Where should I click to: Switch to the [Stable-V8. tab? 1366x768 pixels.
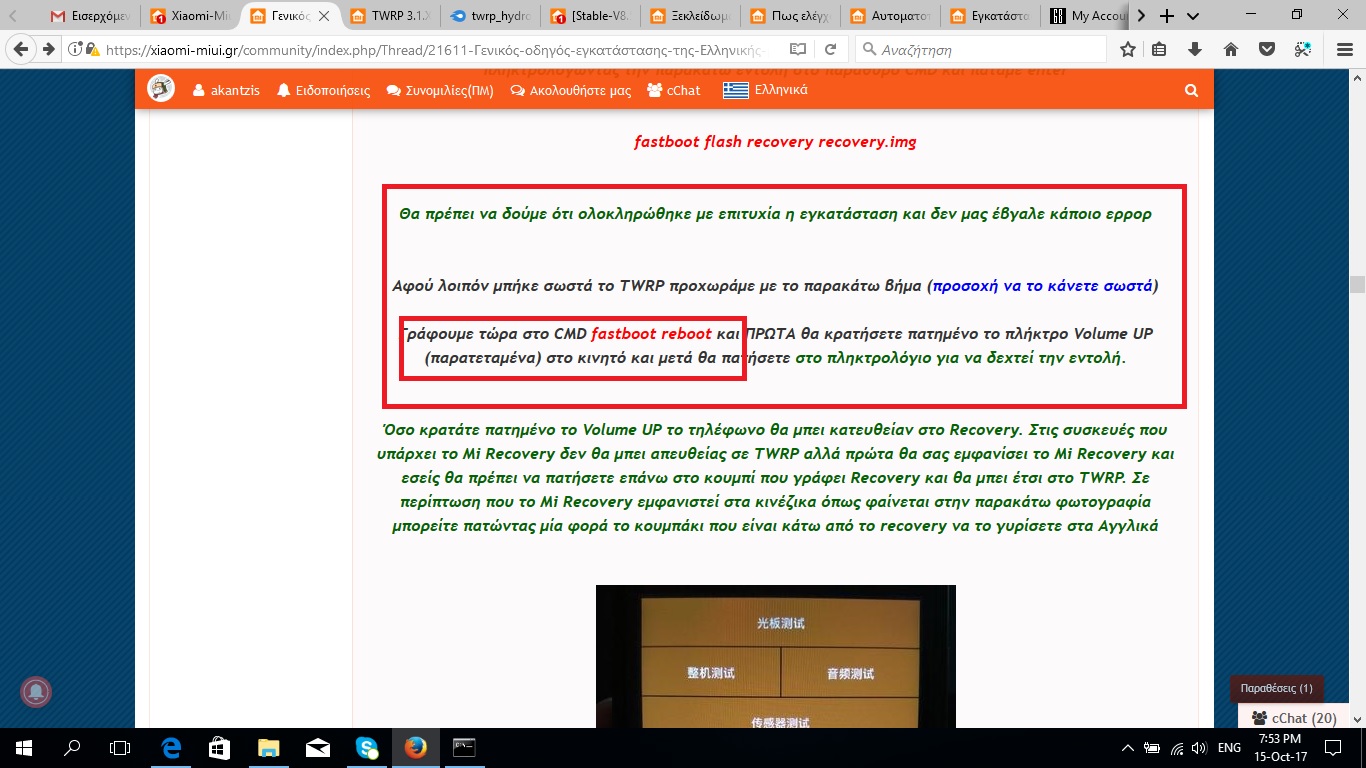point(591,16)
